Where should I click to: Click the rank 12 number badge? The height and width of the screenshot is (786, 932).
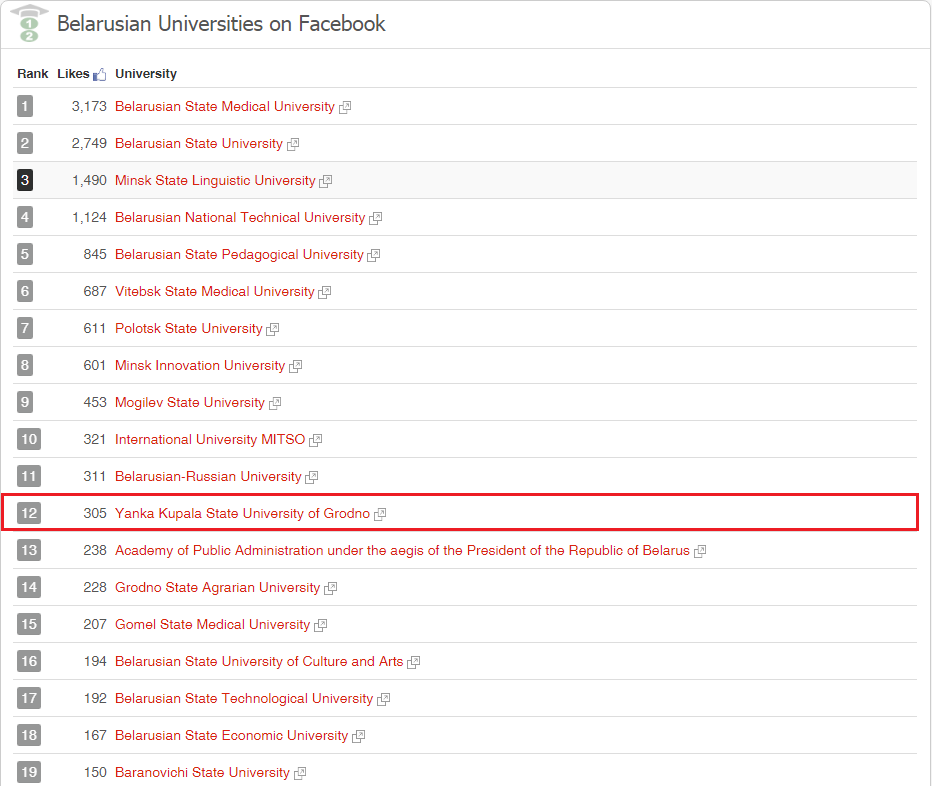tap(29, 513)
